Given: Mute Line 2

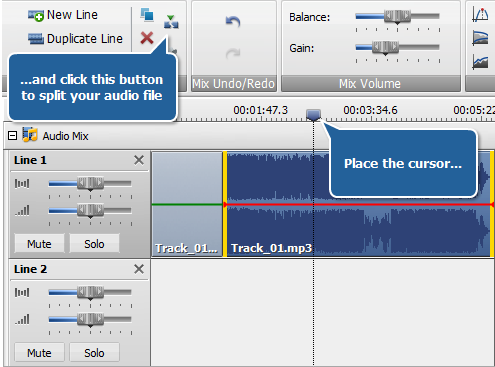Looking at the screenshot, I should tap(39, 352).
